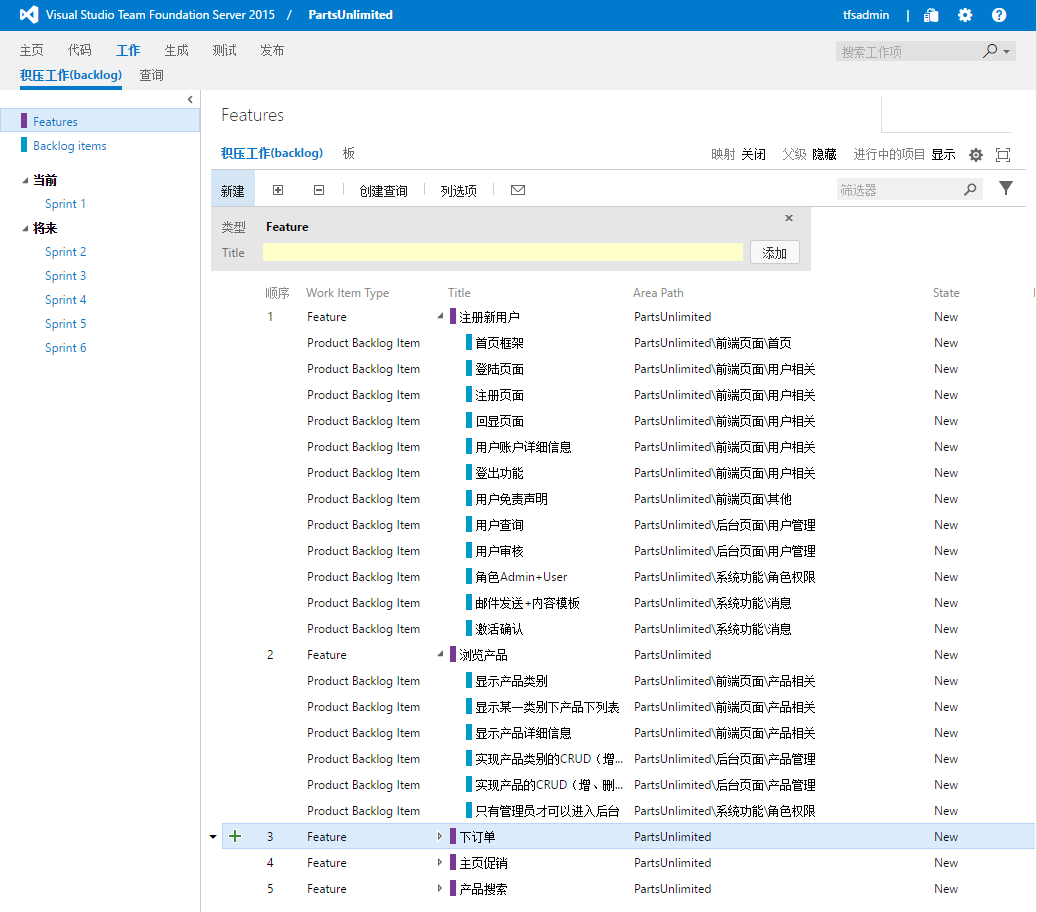
Task: Close the new Feature panel
Action: click(789, 218)
